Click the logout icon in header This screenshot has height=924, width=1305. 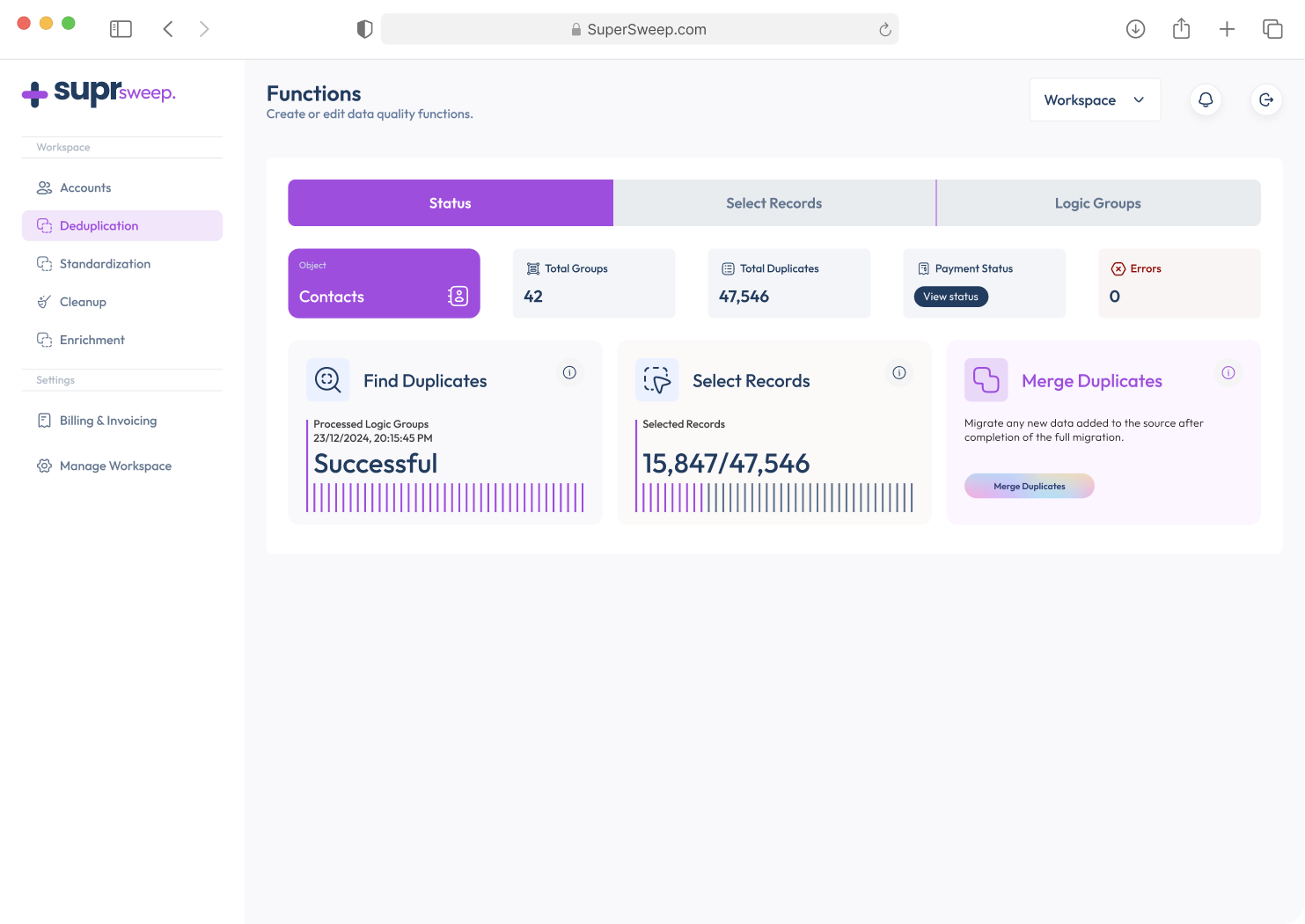[x=1265, y=100]
